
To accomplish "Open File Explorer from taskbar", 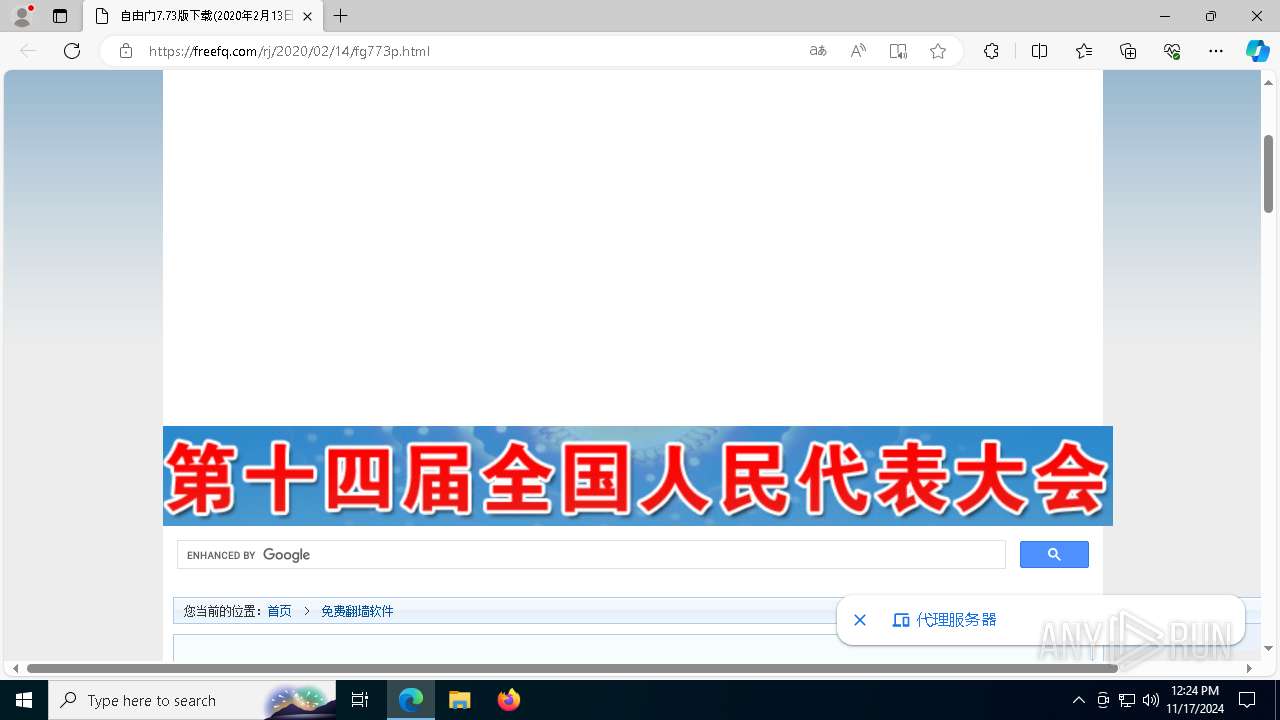I will 459,700.
